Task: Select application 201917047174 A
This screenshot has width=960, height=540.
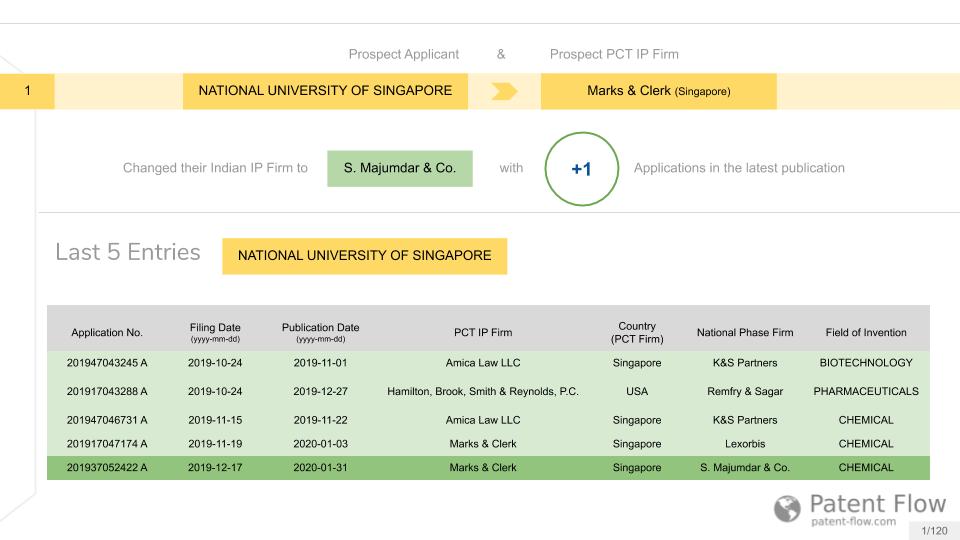Action: [x=107, y=444]
